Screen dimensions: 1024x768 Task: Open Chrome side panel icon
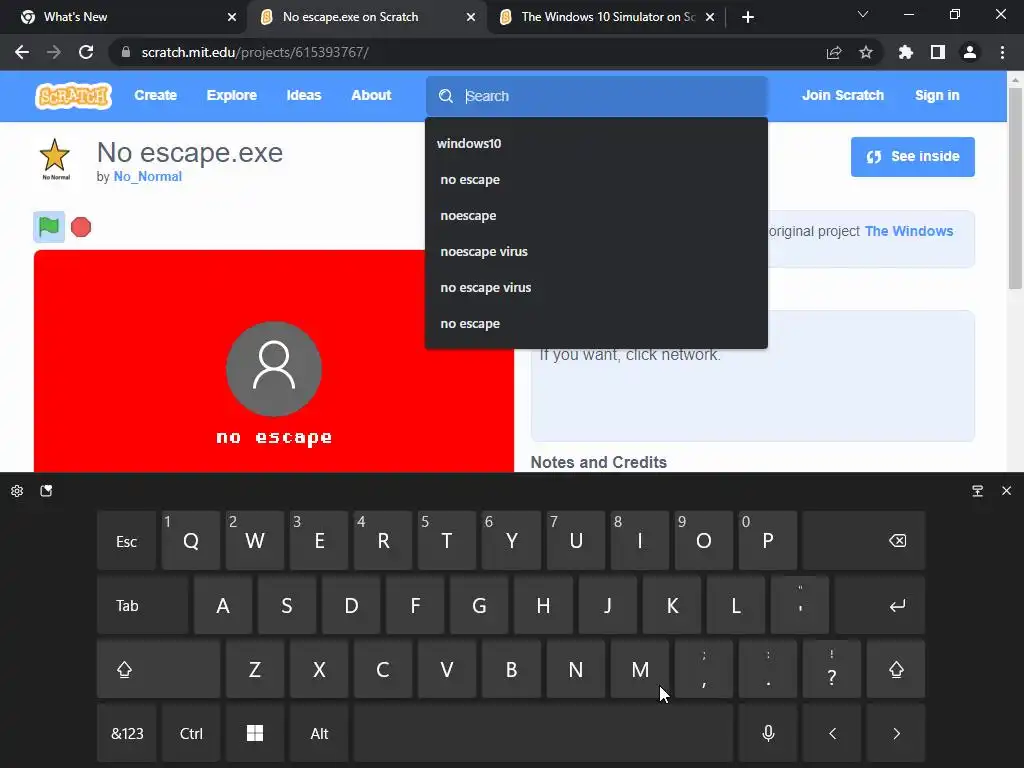pos(938,52)
